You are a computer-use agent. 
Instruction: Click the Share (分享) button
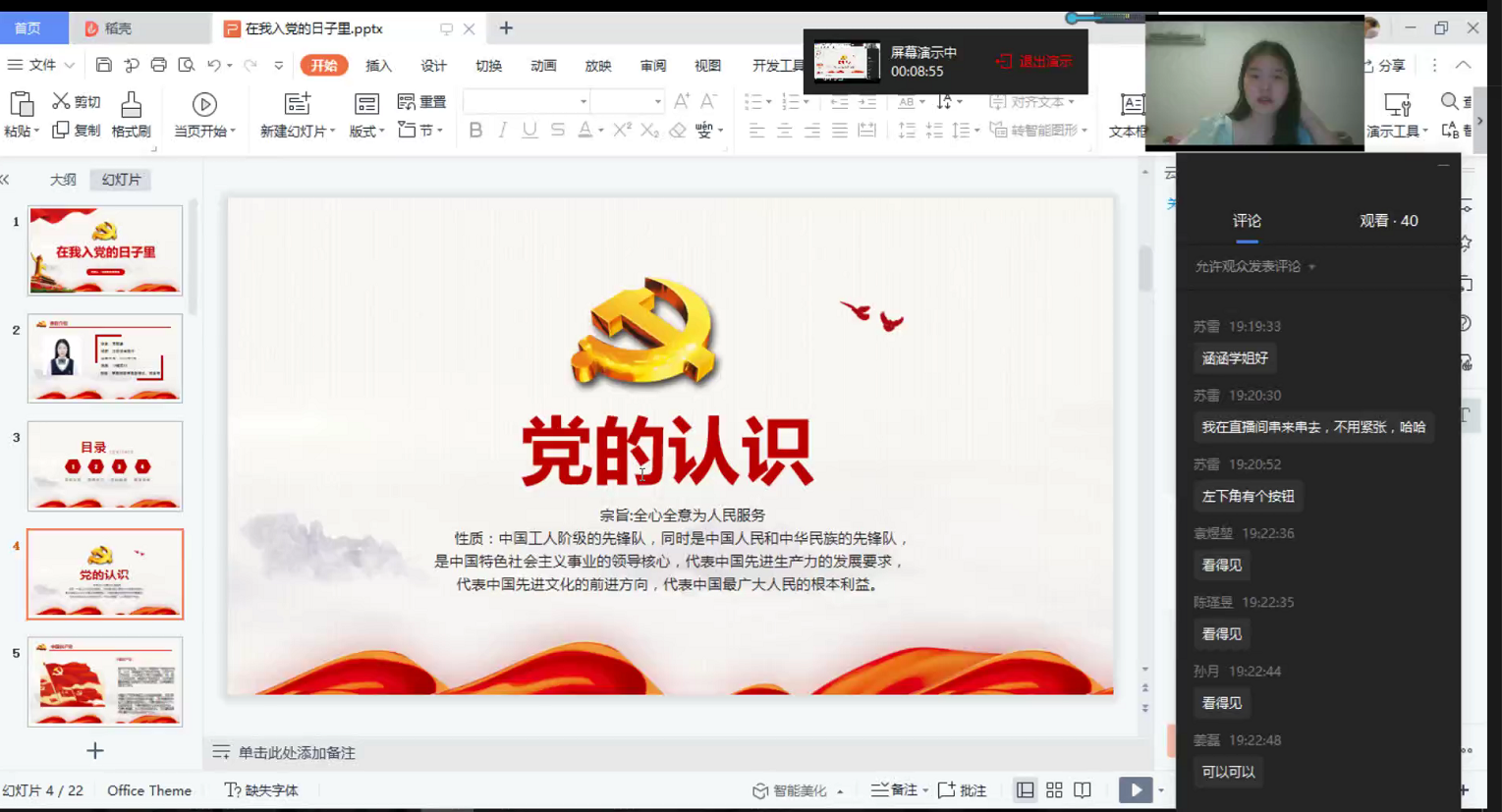[x=1384, y=65]
